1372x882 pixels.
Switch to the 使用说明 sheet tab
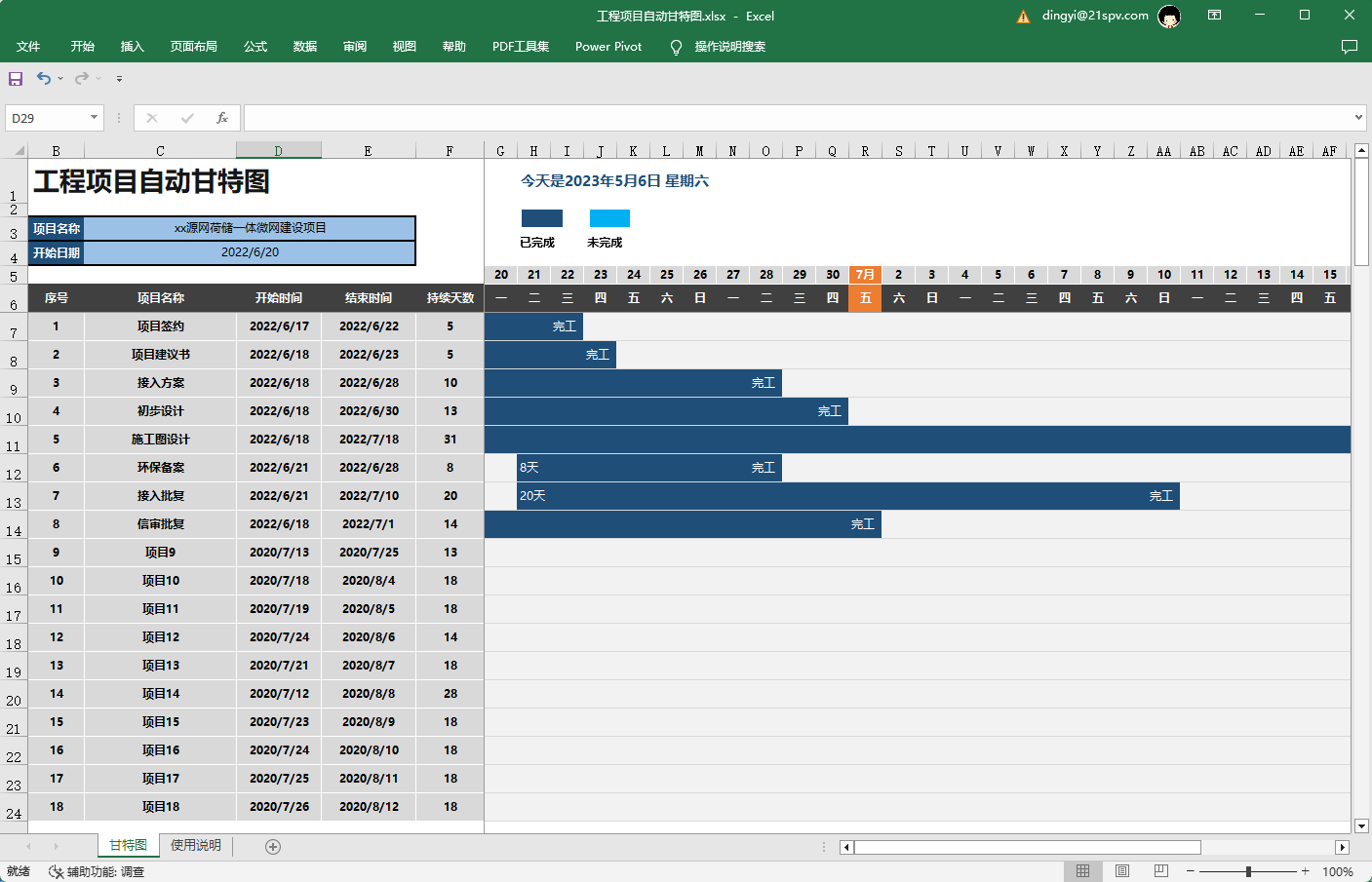point(196,846)
